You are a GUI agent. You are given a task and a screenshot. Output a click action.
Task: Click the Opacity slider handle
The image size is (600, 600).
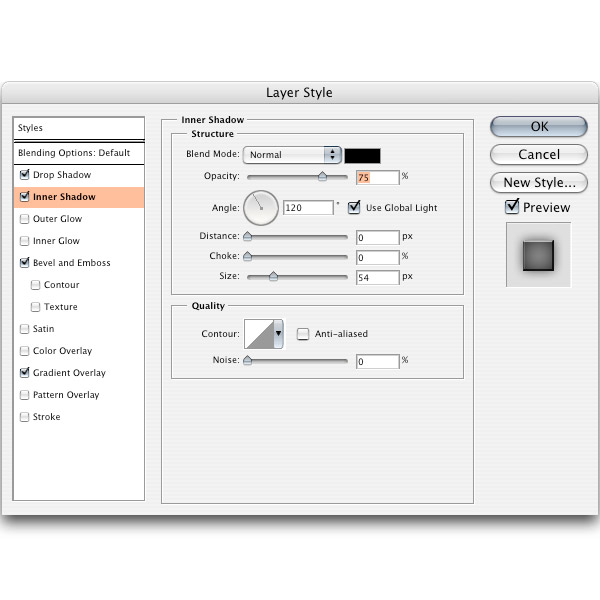[x=323, y=176]
